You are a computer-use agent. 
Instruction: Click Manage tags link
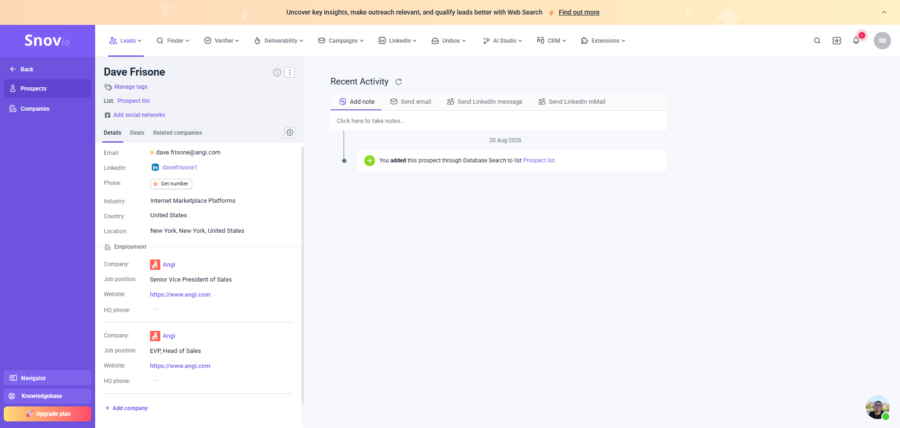pos(130,87)
